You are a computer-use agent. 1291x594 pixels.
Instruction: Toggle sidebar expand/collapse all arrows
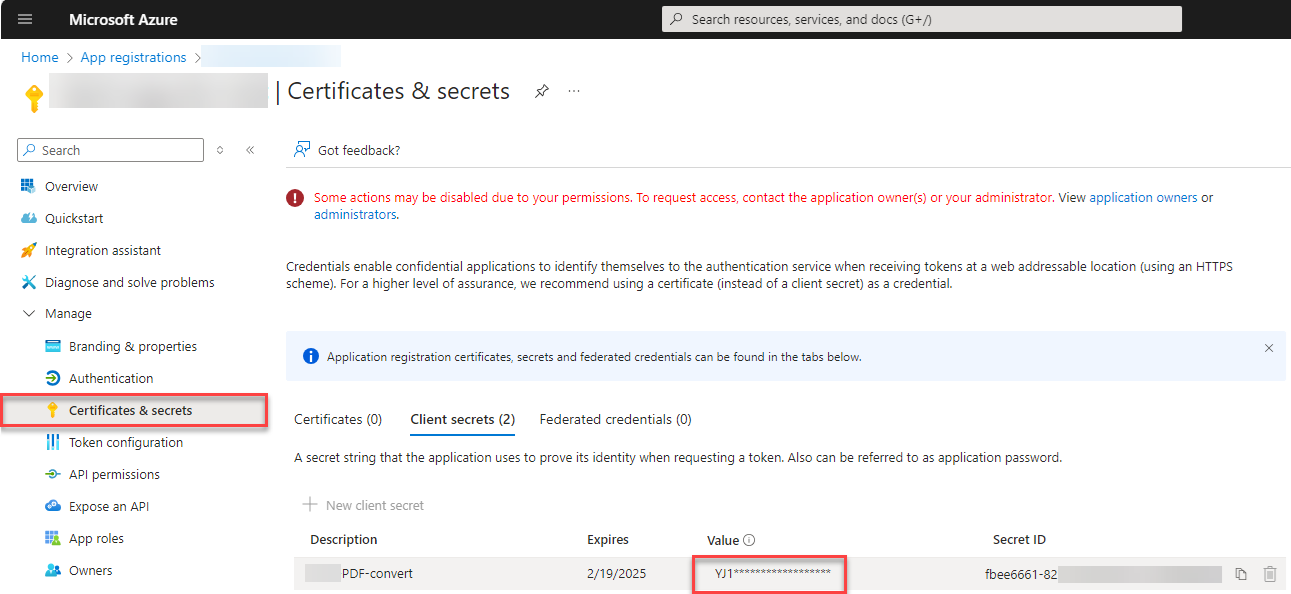(220, 150)
